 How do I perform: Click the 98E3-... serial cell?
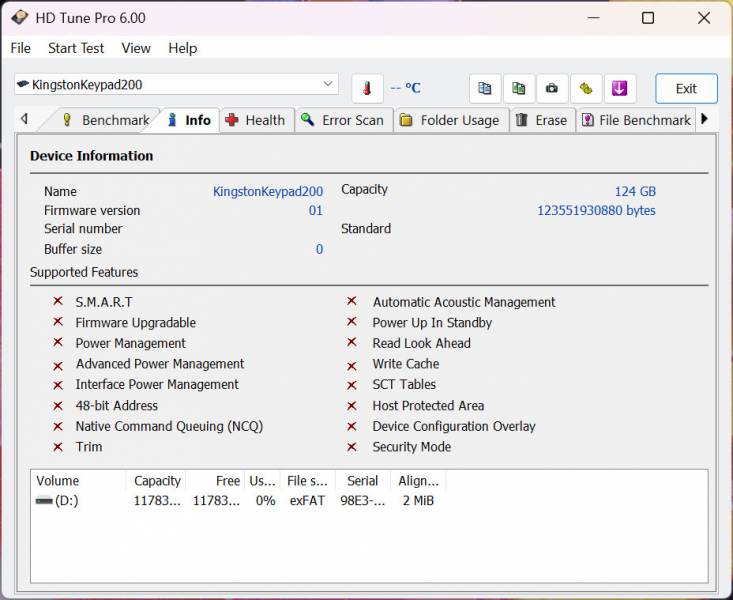363,501
